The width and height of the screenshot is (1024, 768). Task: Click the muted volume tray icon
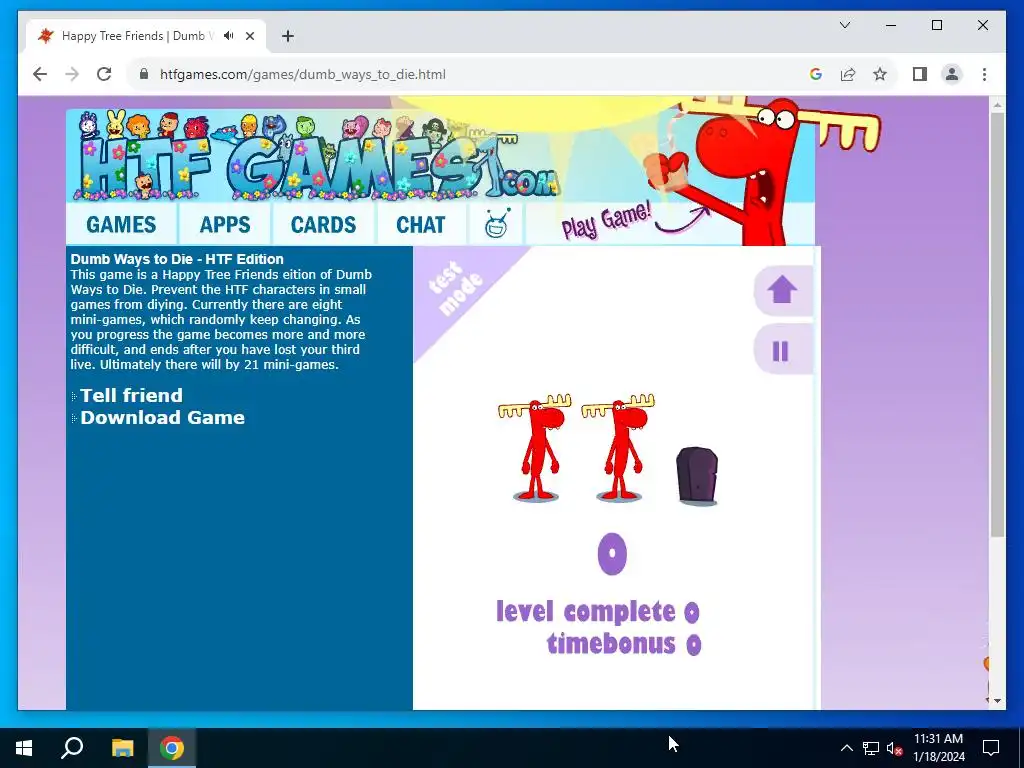(x=894, y=748)
